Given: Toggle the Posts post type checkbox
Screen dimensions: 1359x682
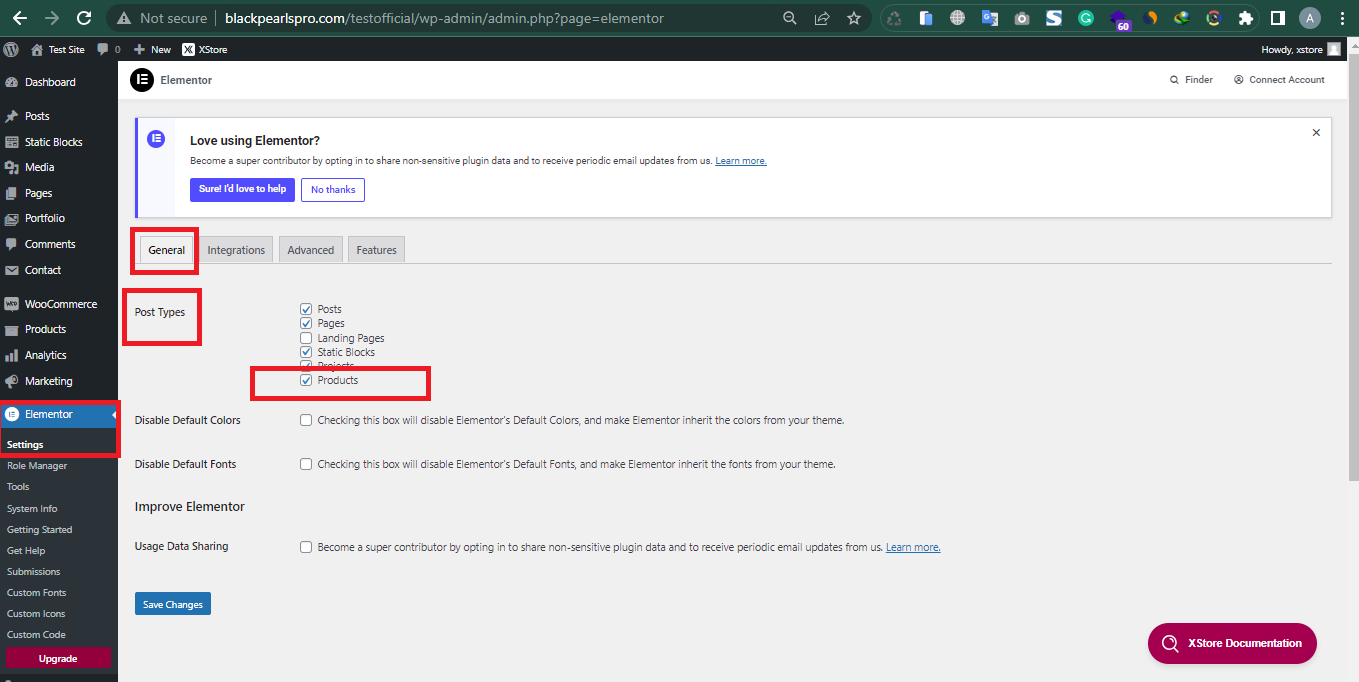Looking at the screenshot, I should point(306,309).
